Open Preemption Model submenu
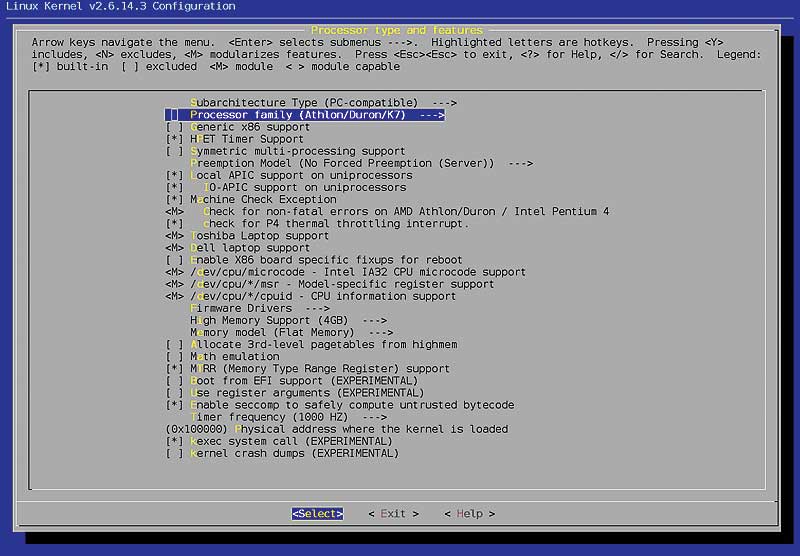The height and width of the screenshot is (556, 800). 362,163
